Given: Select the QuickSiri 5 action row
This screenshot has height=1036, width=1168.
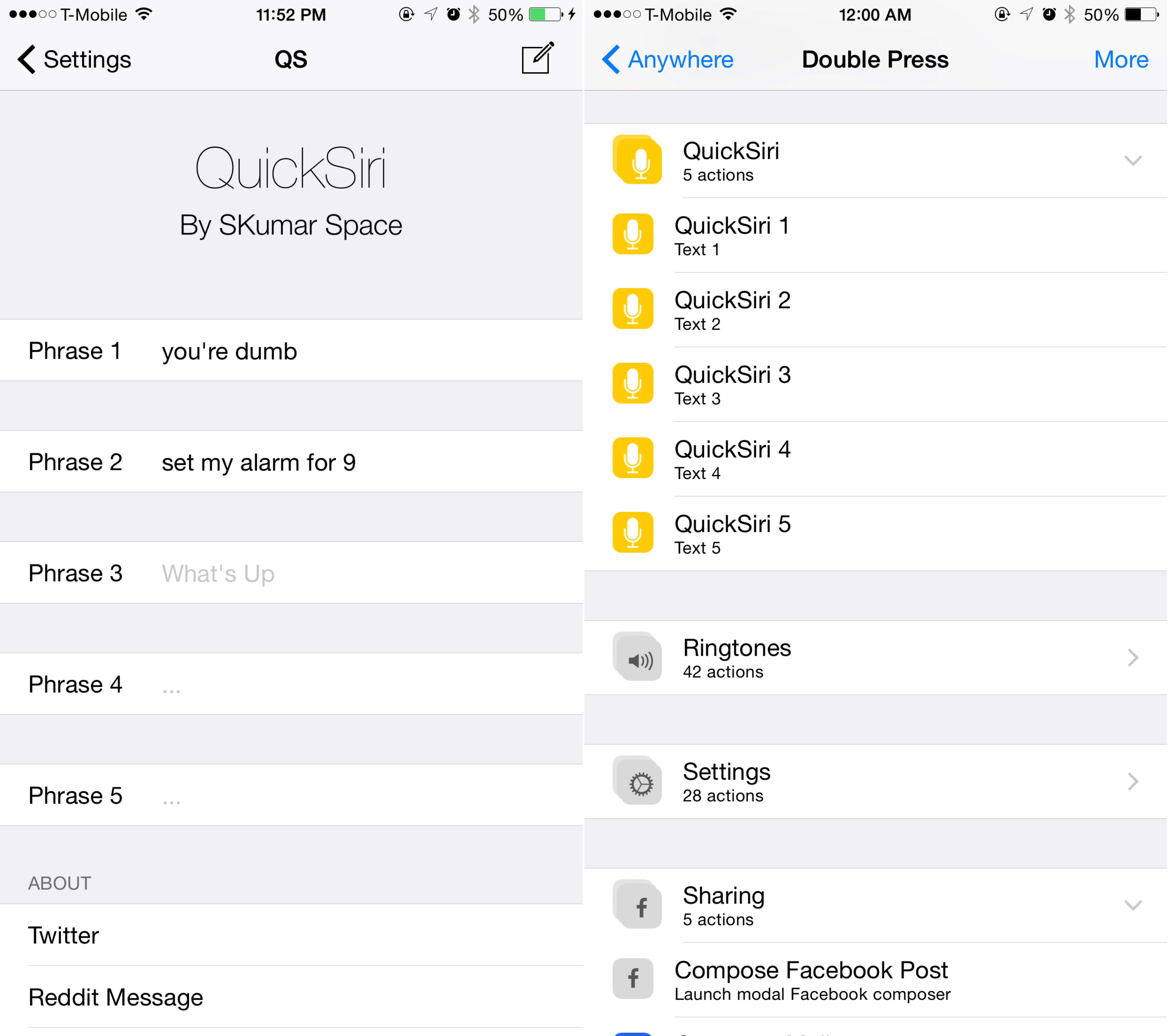Looking at the screenshot, I should pos(876,533).
